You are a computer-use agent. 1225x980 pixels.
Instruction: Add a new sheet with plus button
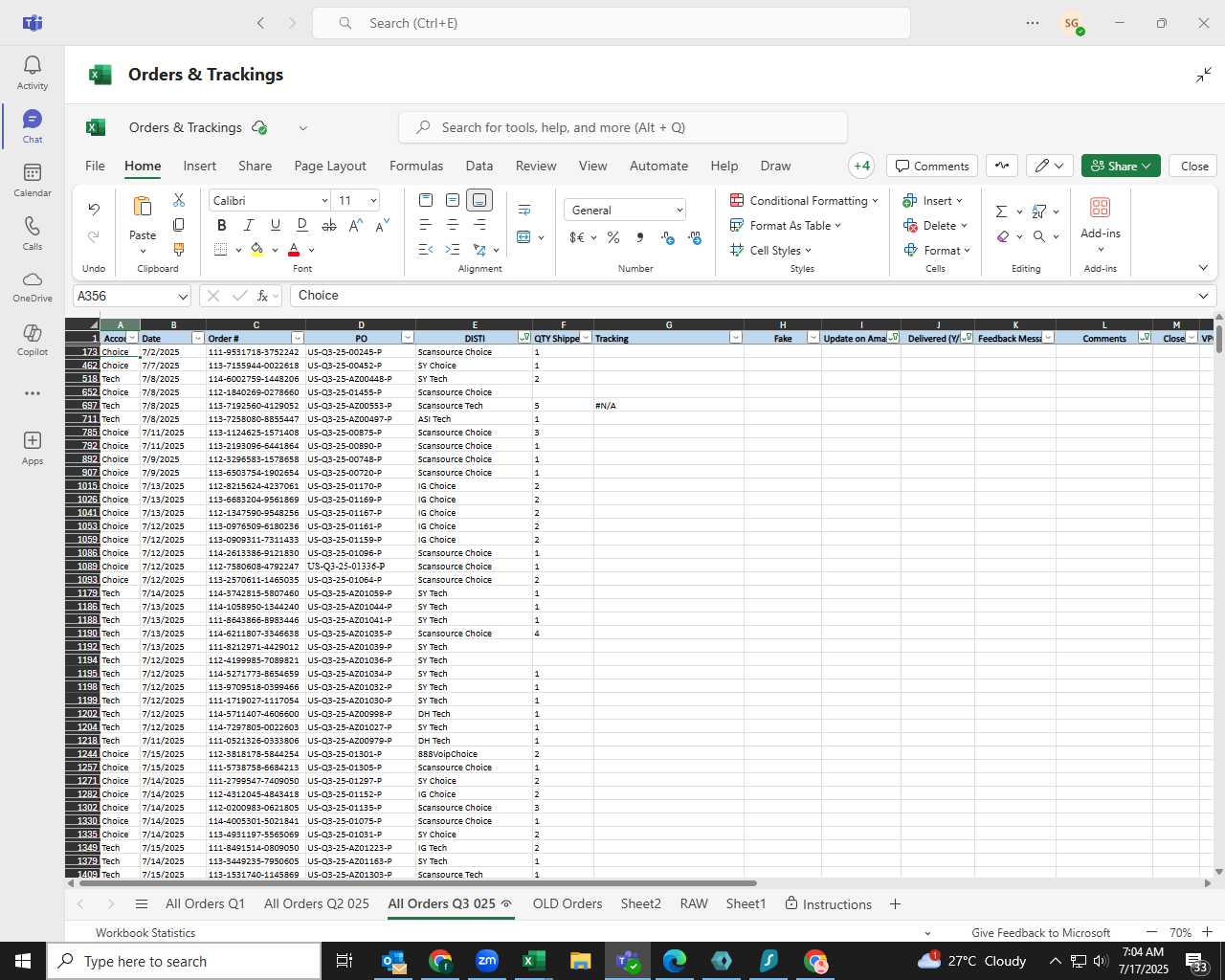(x=895, y=903)
